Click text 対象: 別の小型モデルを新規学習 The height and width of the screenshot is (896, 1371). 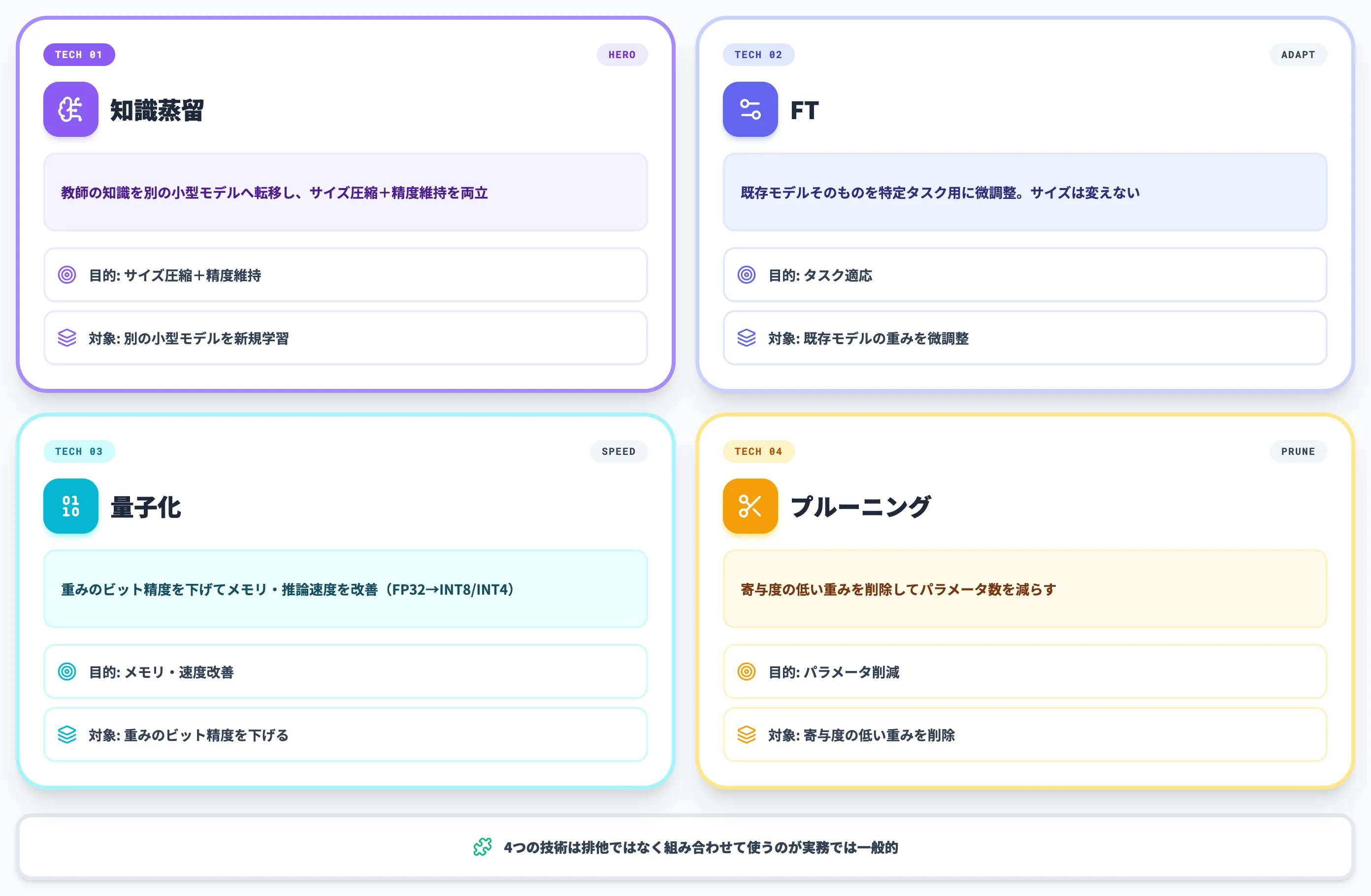(189, 338)
